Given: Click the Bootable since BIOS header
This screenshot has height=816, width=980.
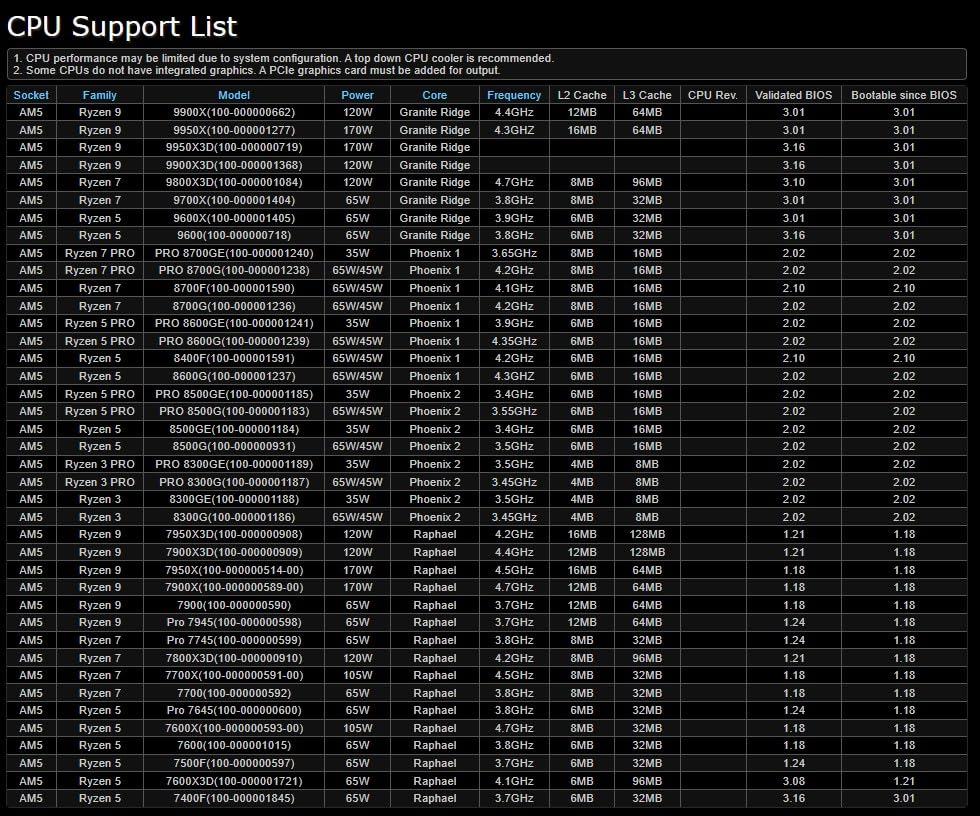Looking at the screenshot, I should click(x=903, y=95).
